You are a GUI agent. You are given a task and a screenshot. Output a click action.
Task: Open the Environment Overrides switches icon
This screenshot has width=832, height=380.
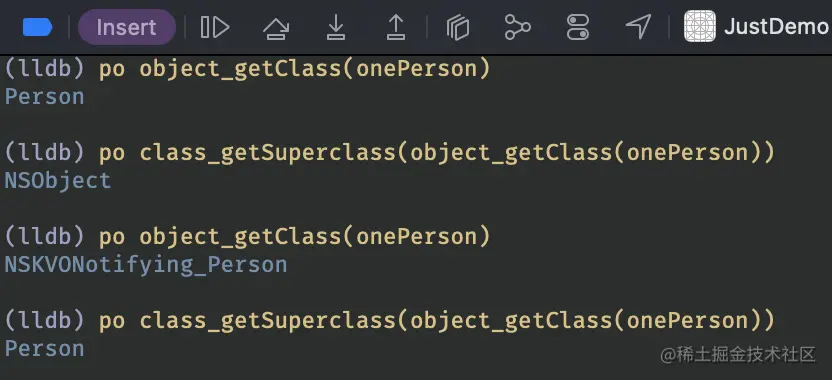click(x=578, y=27)
